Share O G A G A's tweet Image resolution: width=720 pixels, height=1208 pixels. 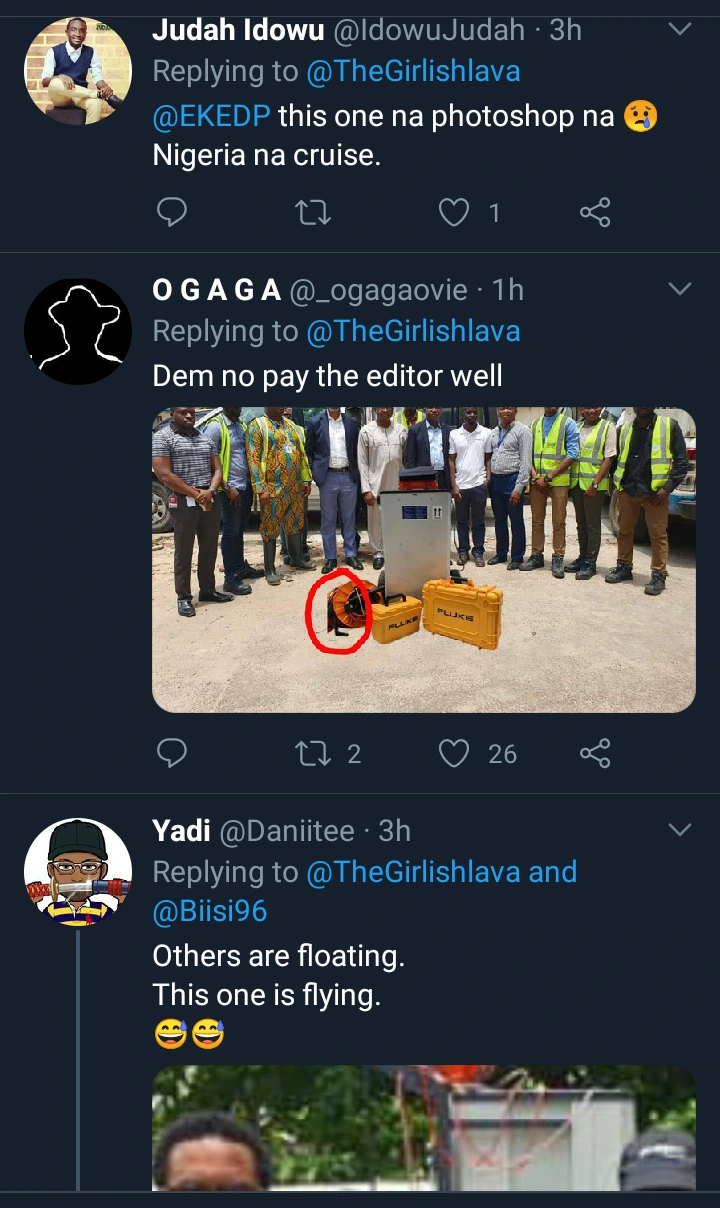(595, 753)
